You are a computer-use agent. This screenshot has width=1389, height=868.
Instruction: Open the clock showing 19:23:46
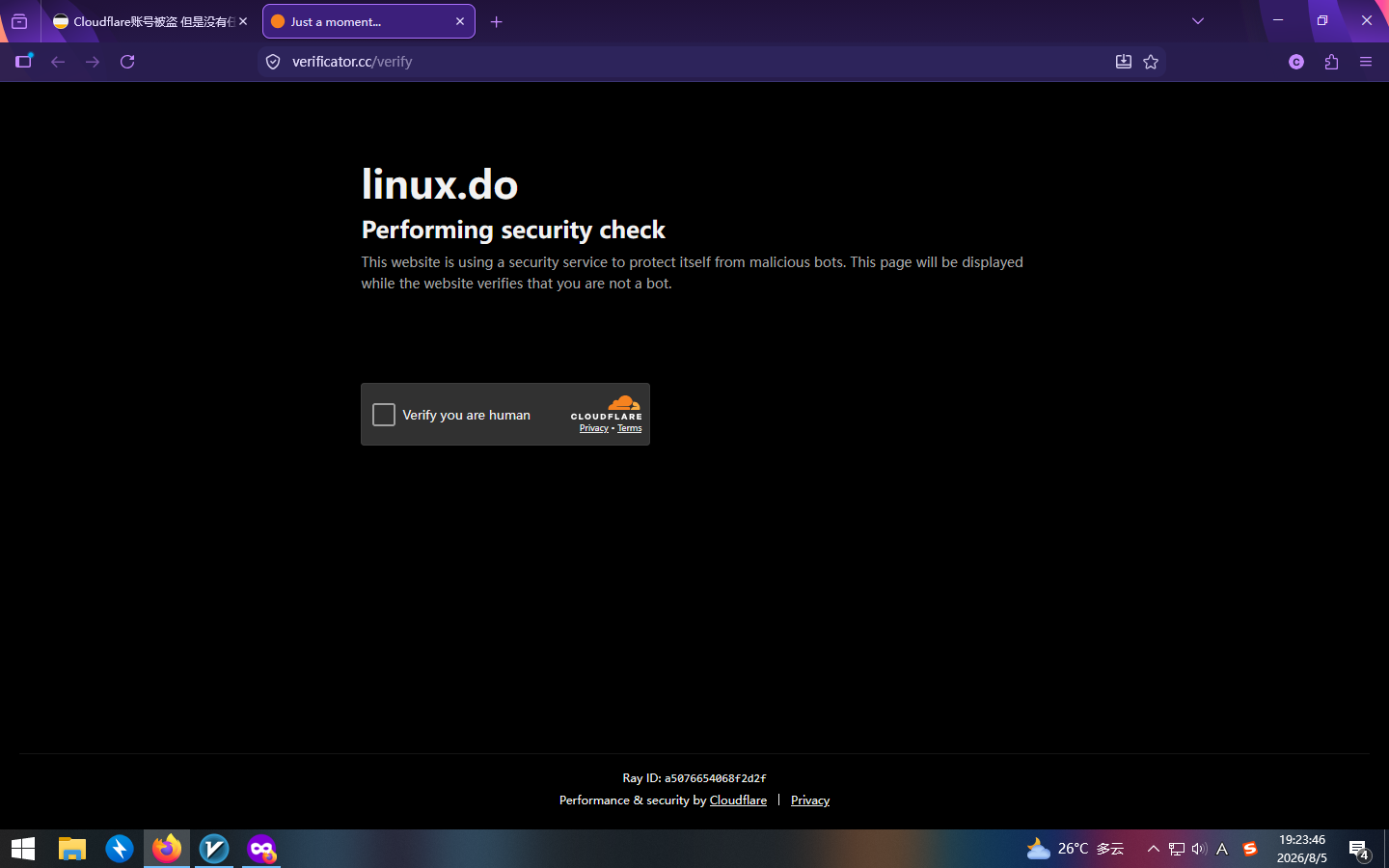tap(1302, 849)
